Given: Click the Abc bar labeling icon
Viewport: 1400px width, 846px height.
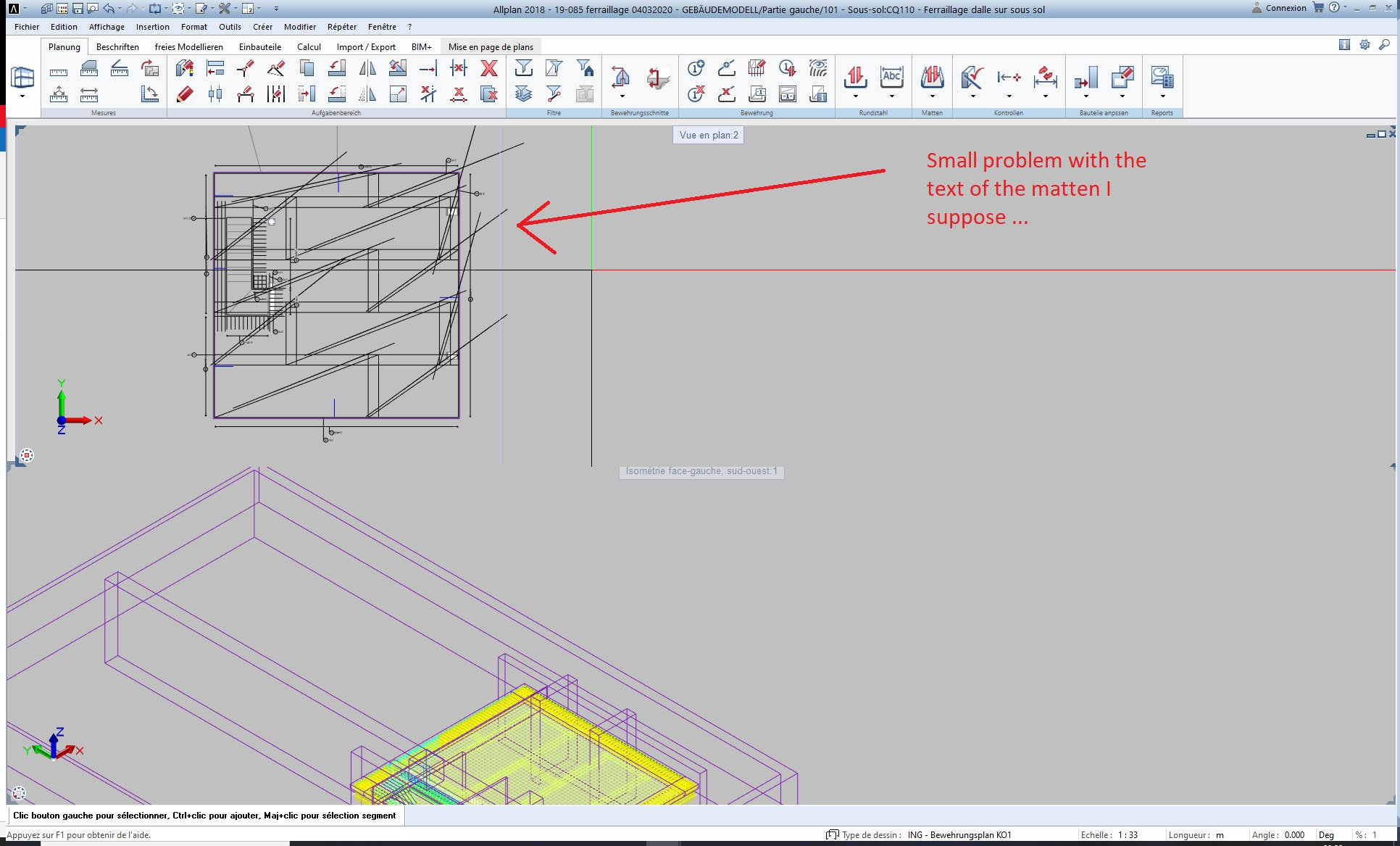Looking at the screenshot, I should (891, 77).
